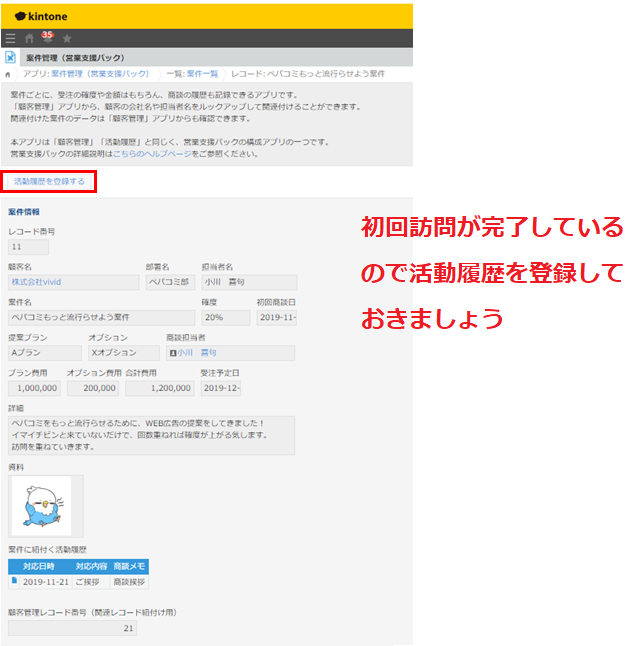
Task: Click the small home icon in breadcrumb
Action: [7, 75]
